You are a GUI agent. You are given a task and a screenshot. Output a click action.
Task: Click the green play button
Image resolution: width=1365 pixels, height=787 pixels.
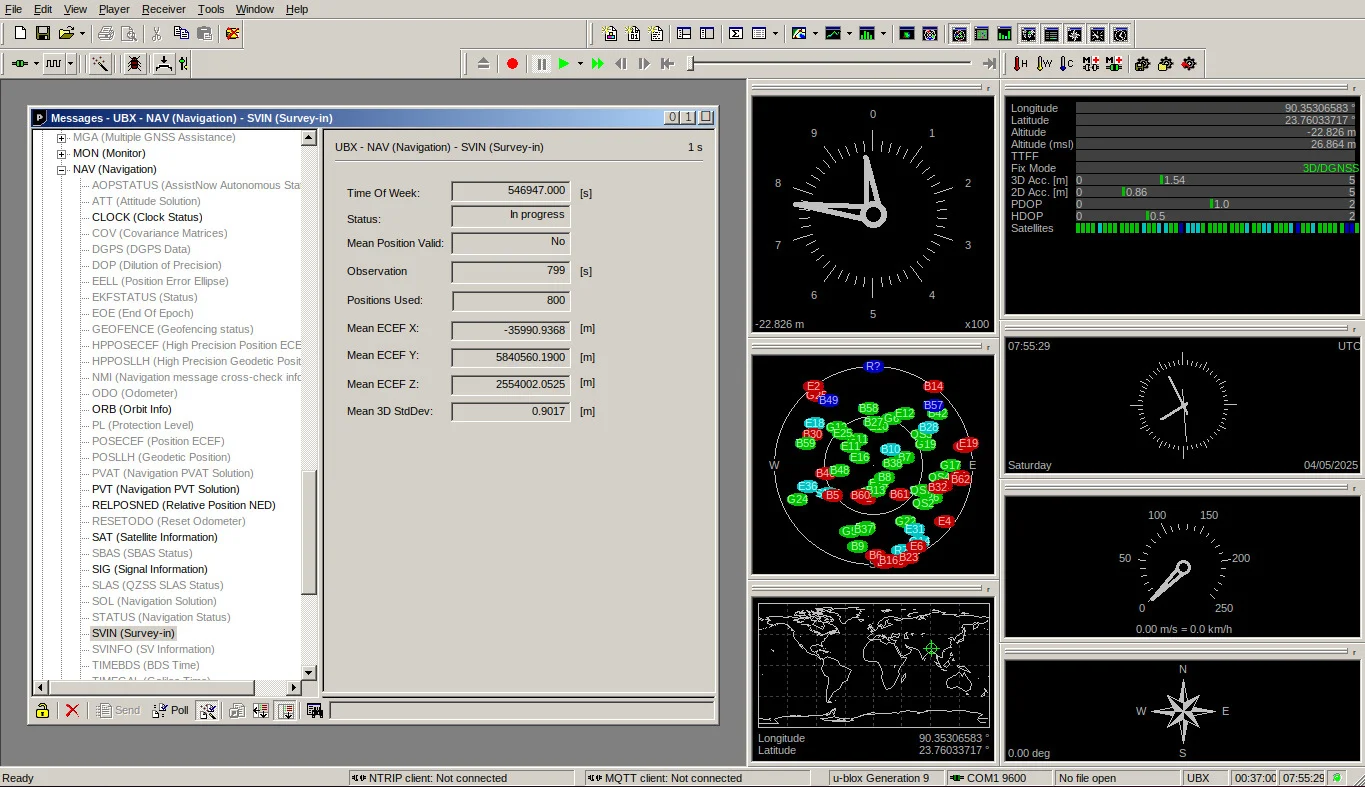click(564, 63)
